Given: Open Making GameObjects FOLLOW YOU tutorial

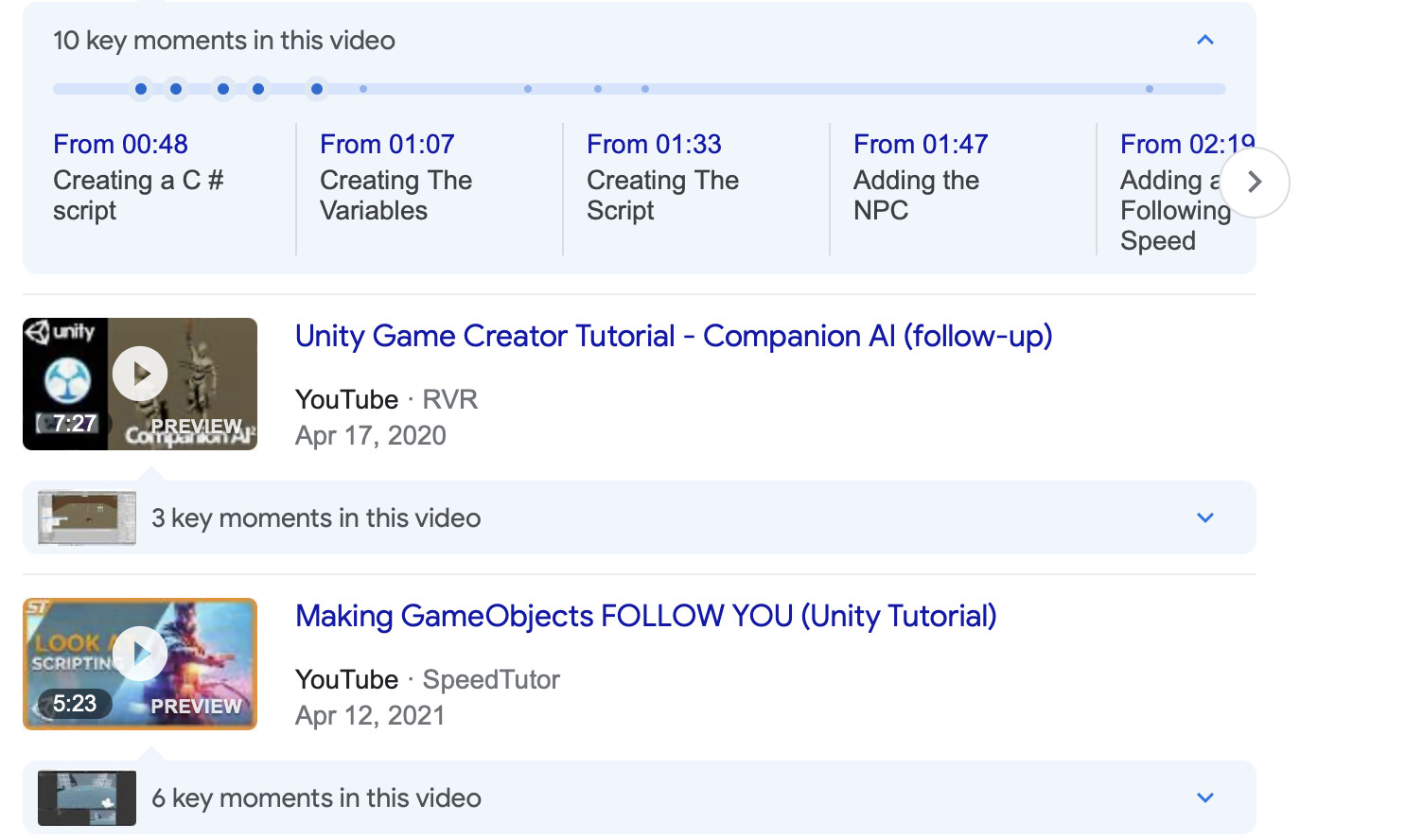Looking at the screenshot, I should tap(645, 616).
